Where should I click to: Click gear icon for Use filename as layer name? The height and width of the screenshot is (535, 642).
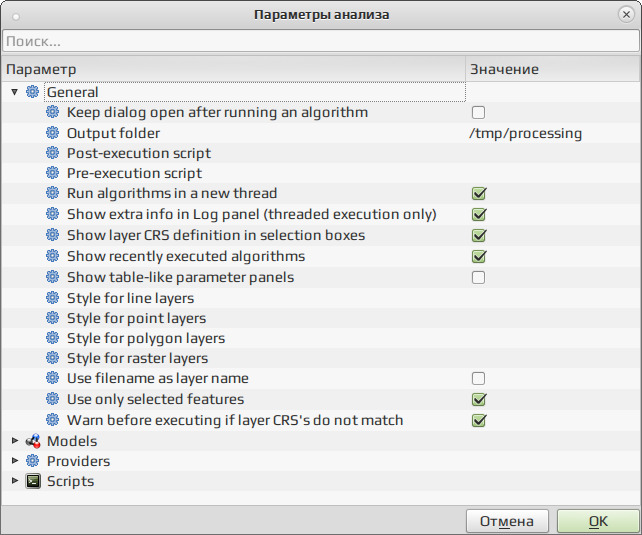tap(52, 378)
